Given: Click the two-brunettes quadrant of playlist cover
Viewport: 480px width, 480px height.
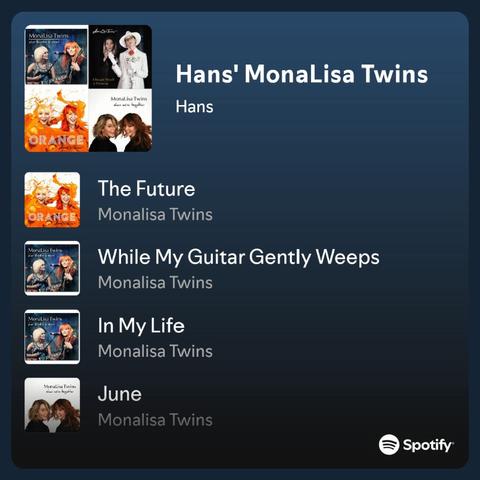Looking at the screenshot, I should click(x=120, y=120).
